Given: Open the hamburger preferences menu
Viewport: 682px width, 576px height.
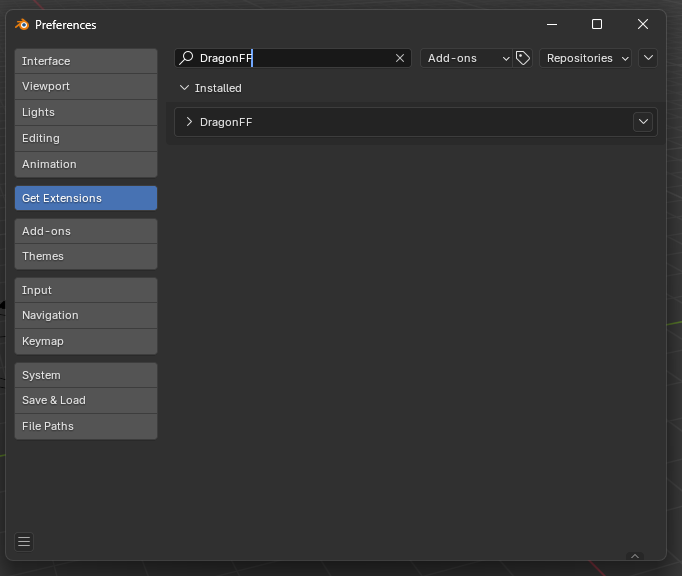Looking at the screenshot, I should click(24, 542).
